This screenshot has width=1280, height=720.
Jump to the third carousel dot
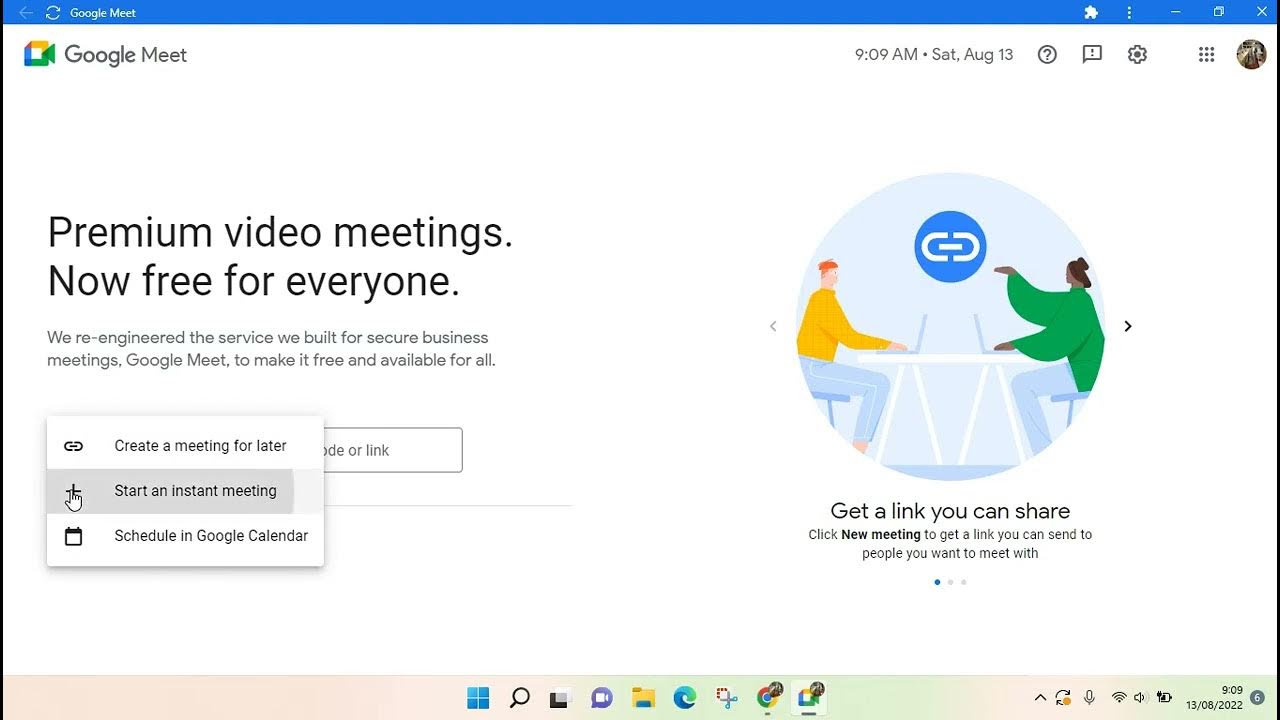pyautogui.click(x=963, y=582)
